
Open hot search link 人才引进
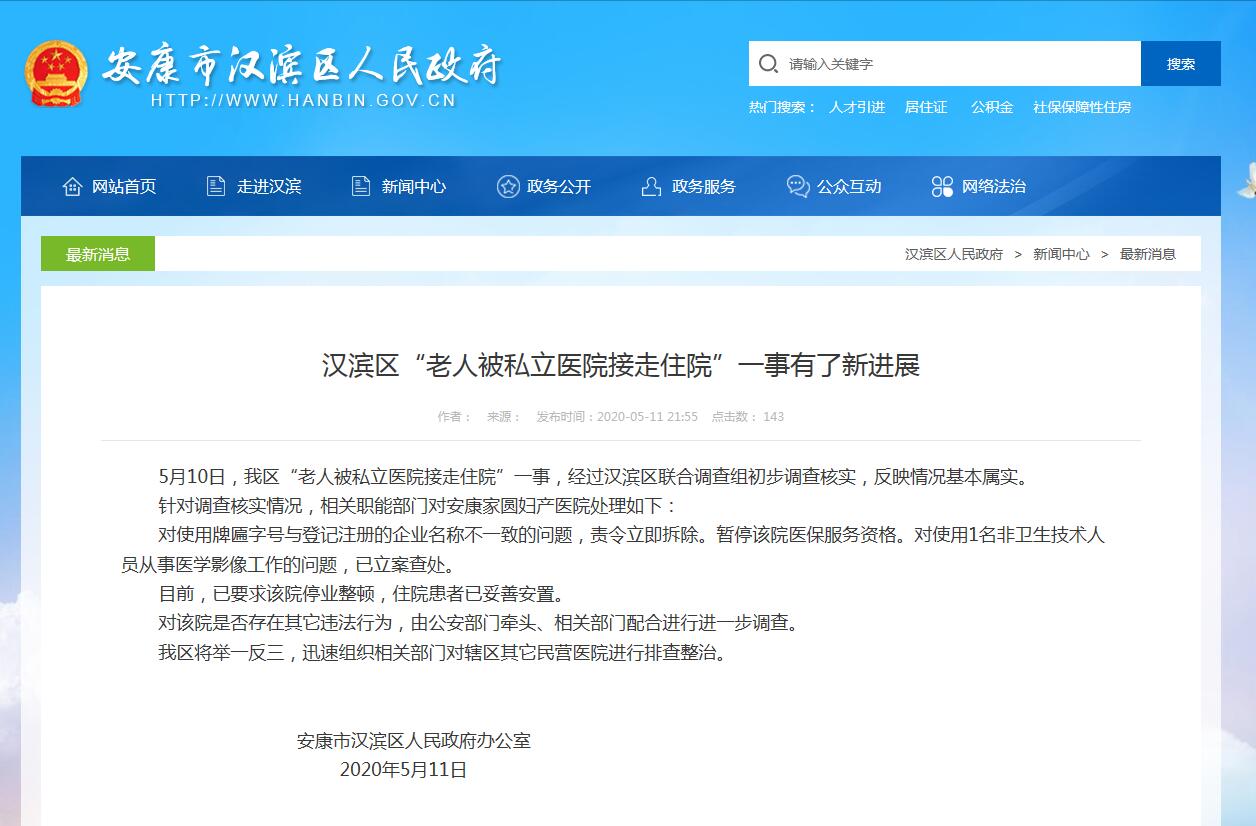click(x=857, y=107)
